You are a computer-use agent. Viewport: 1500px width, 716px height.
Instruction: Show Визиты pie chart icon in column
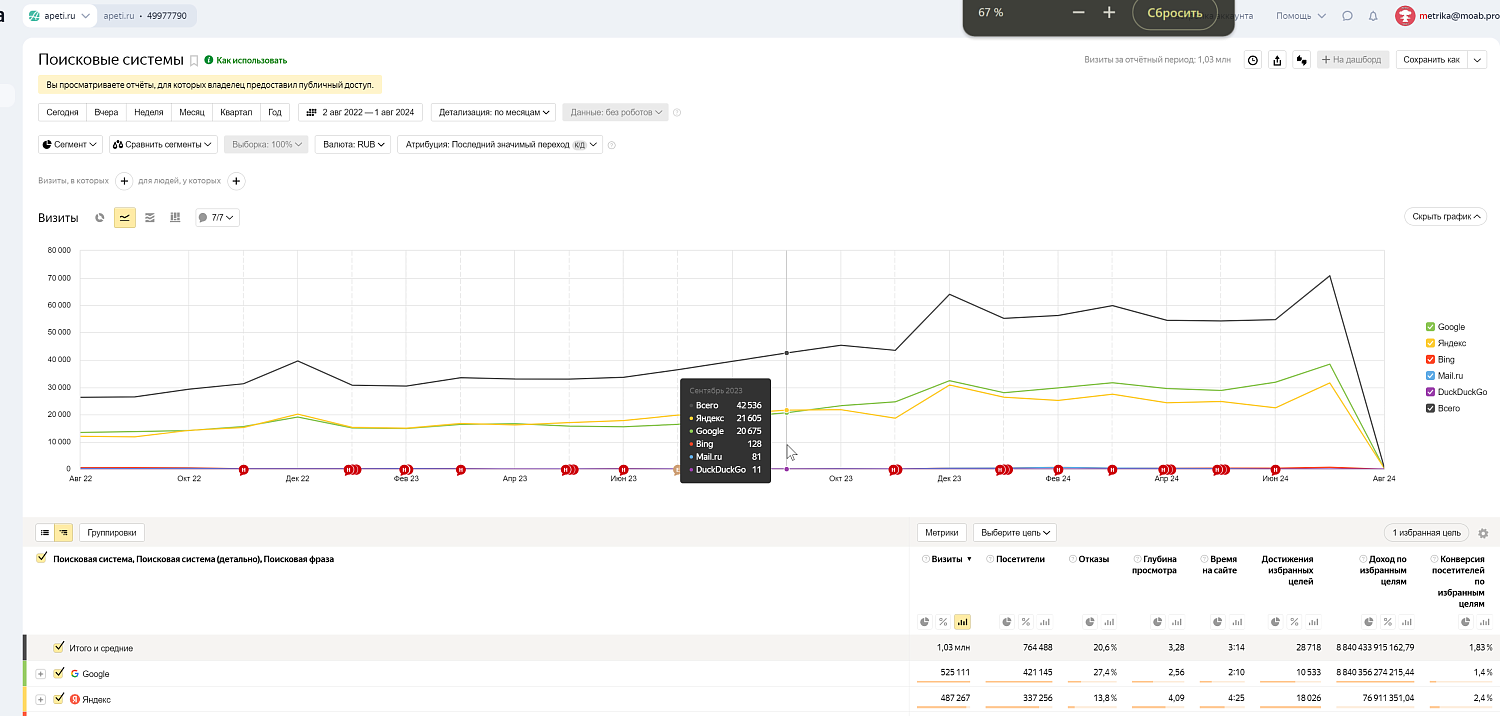click(x=925, y=622)
